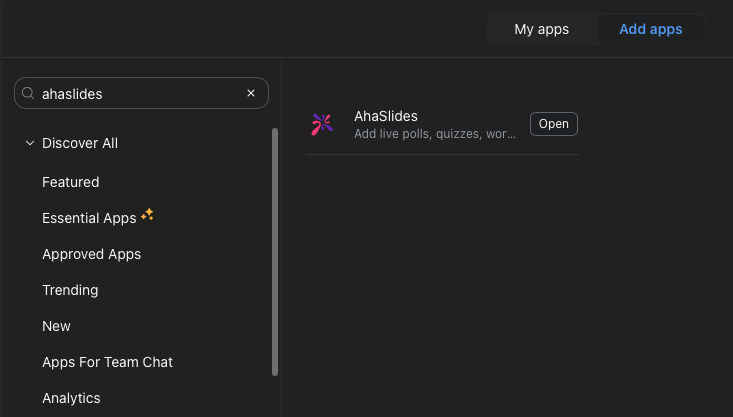Browse the New apps category
The image size is (733, 417).
[x=56, y=326]
